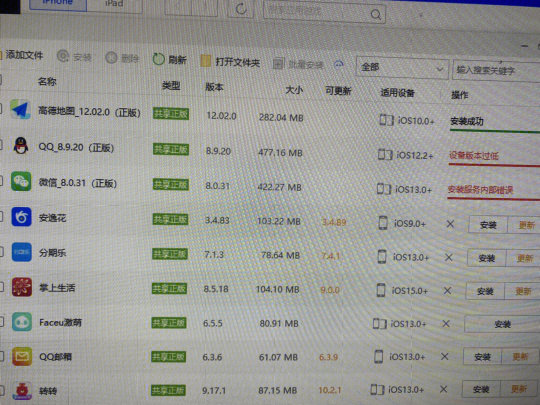Remove 安逸花 using its X icon
The height and width of the screenshot is (405, 540).
point(450,224)
